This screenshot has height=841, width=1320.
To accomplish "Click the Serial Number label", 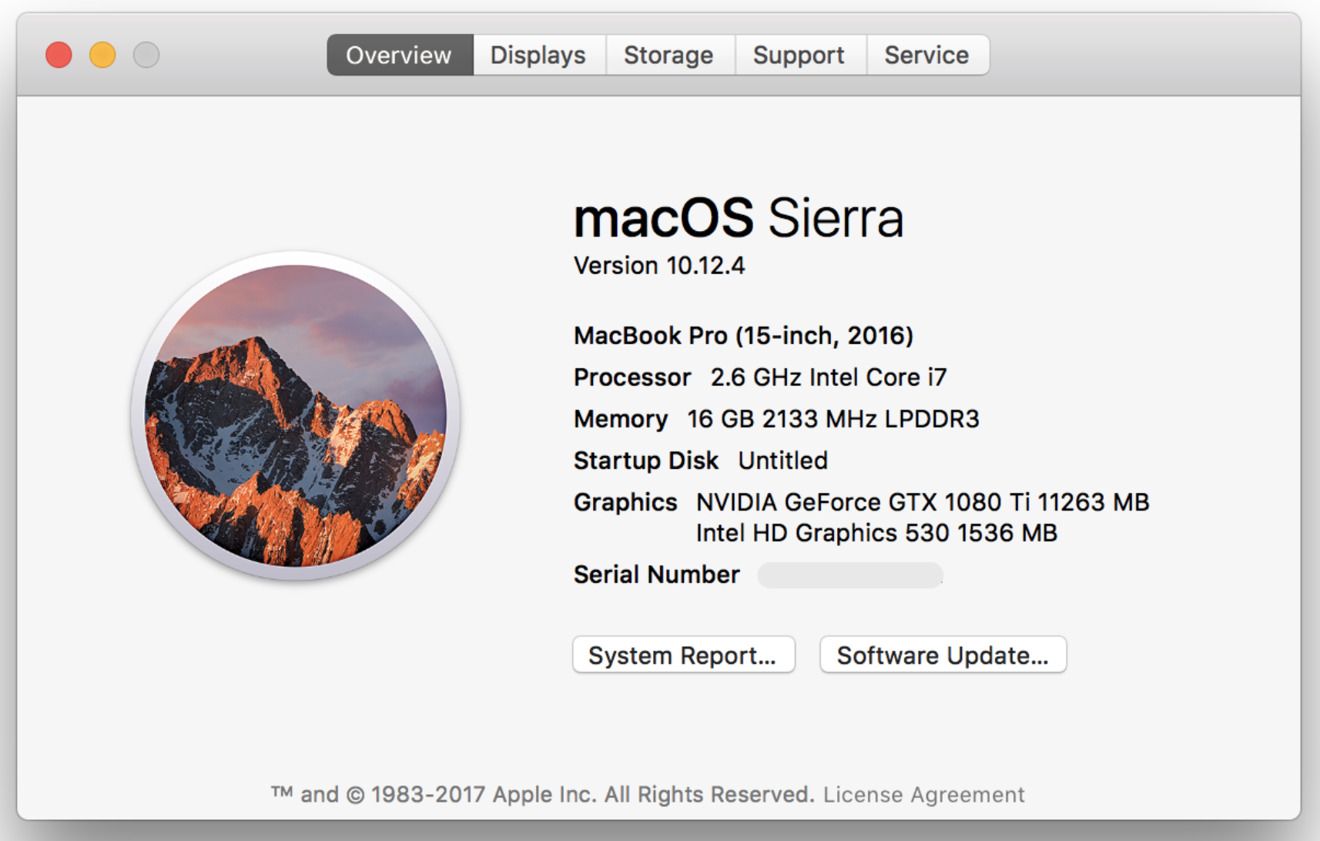I will point(657,575).
